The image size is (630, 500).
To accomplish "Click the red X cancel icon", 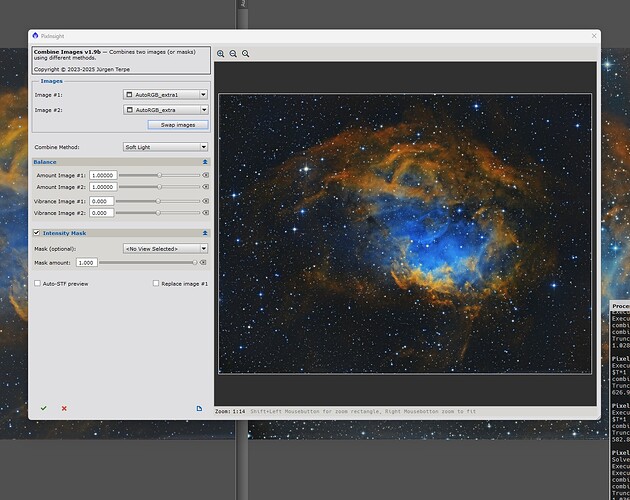I will tap(64, 408).
